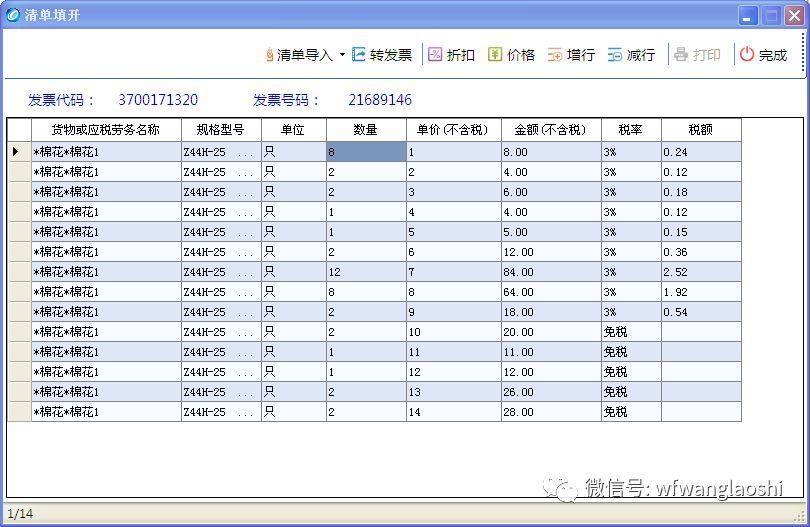Click the invoice code 3700171320
This screenshot has height=527, width=810.
point(158,99)
